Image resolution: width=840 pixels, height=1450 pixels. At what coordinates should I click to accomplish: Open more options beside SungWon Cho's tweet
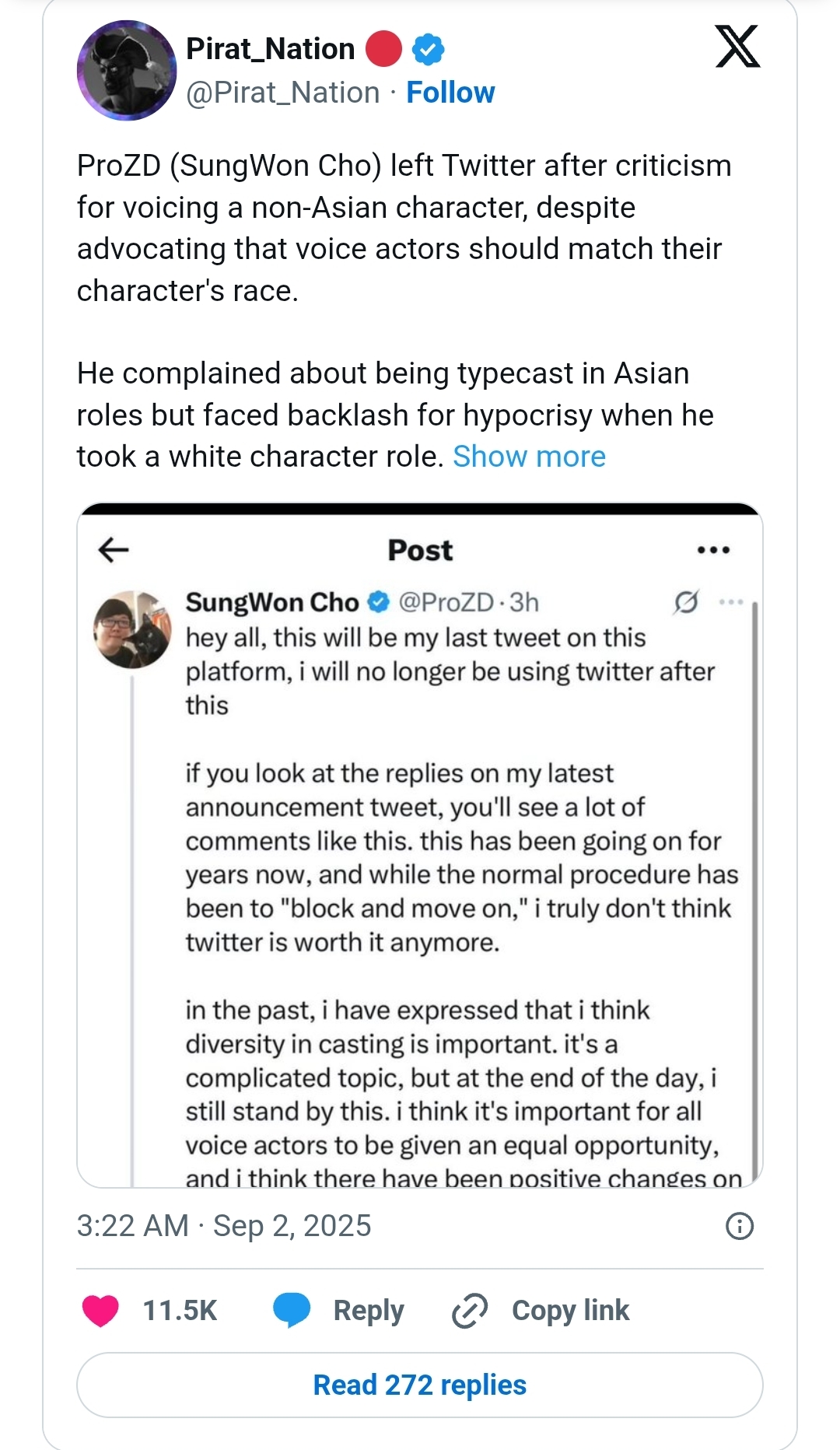click(731, 602)
